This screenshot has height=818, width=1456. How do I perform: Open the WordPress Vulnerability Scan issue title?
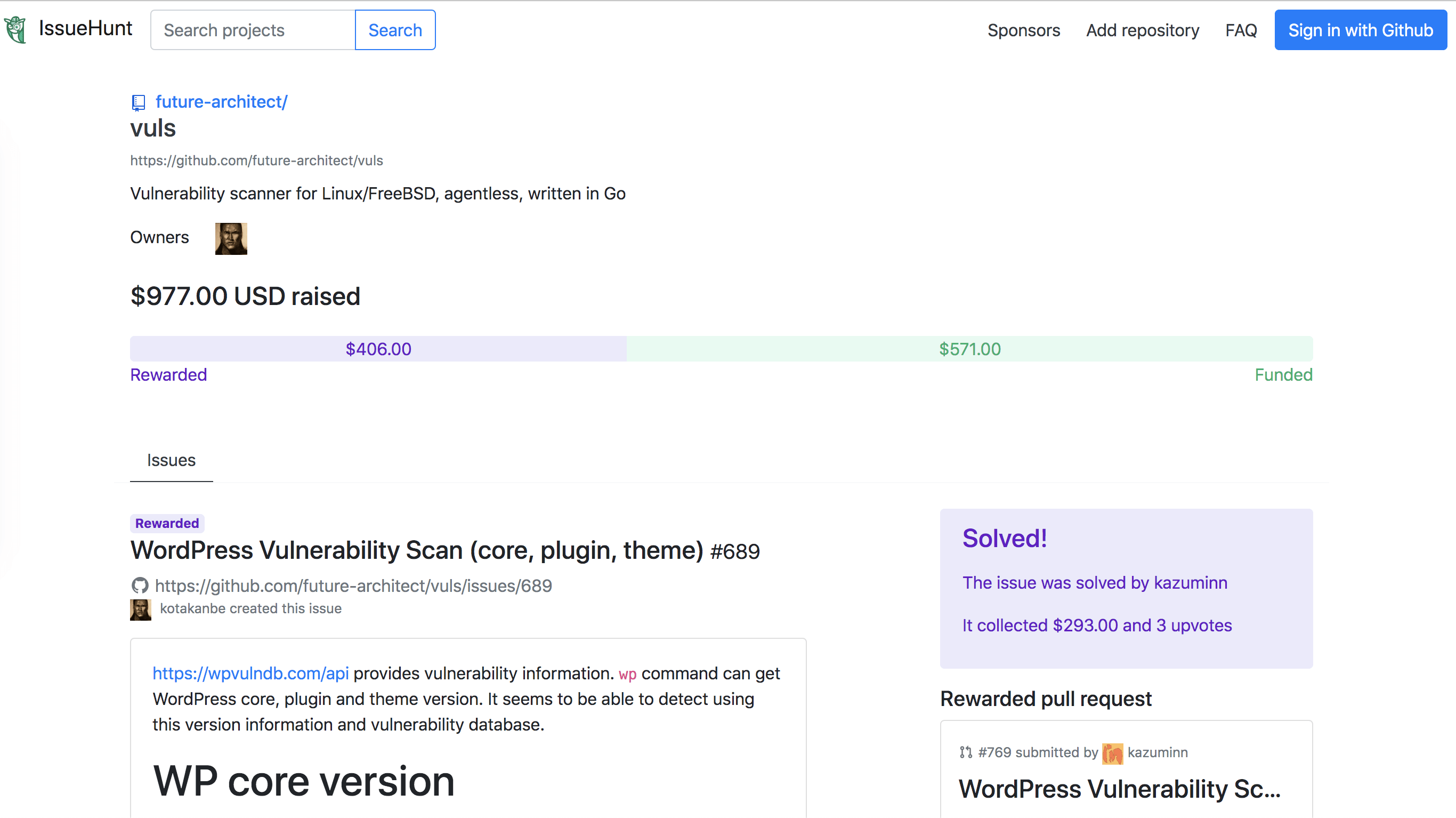coord(417,550)
